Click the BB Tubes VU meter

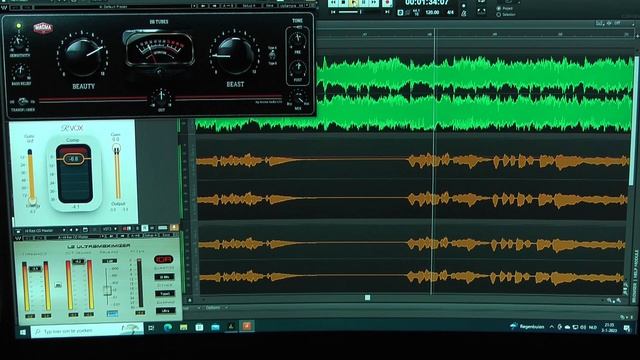pos(159,50)
